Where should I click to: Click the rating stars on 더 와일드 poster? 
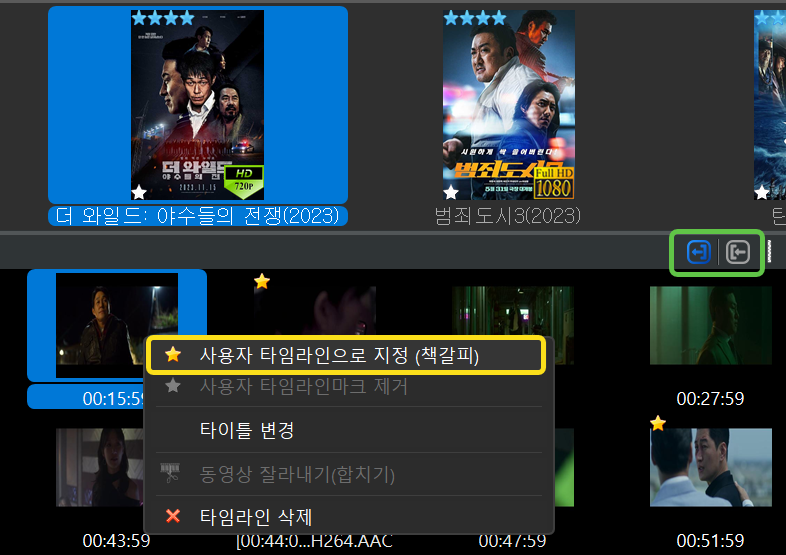tap(163, 19)
